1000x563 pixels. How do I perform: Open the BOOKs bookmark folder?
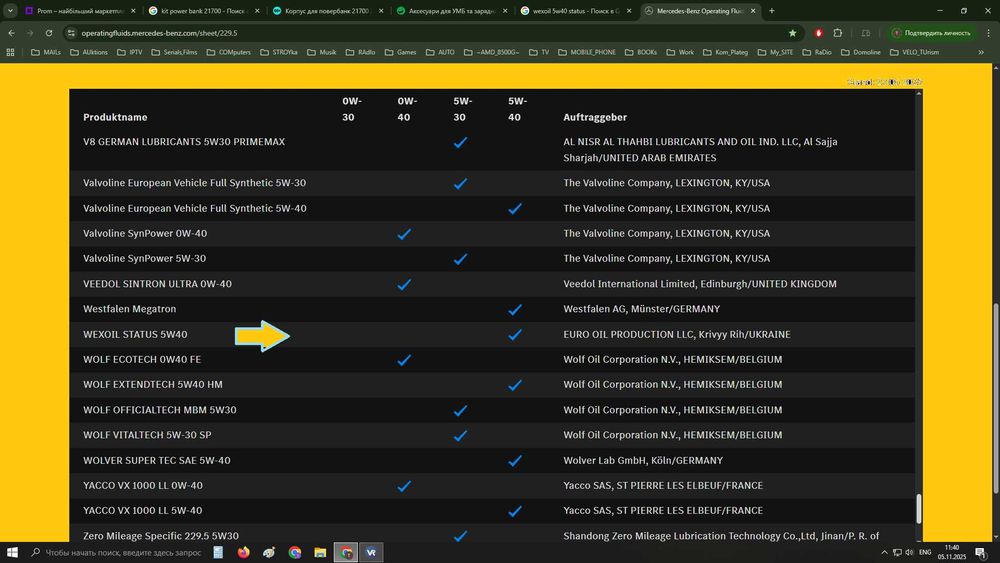(x=640, y=52)
